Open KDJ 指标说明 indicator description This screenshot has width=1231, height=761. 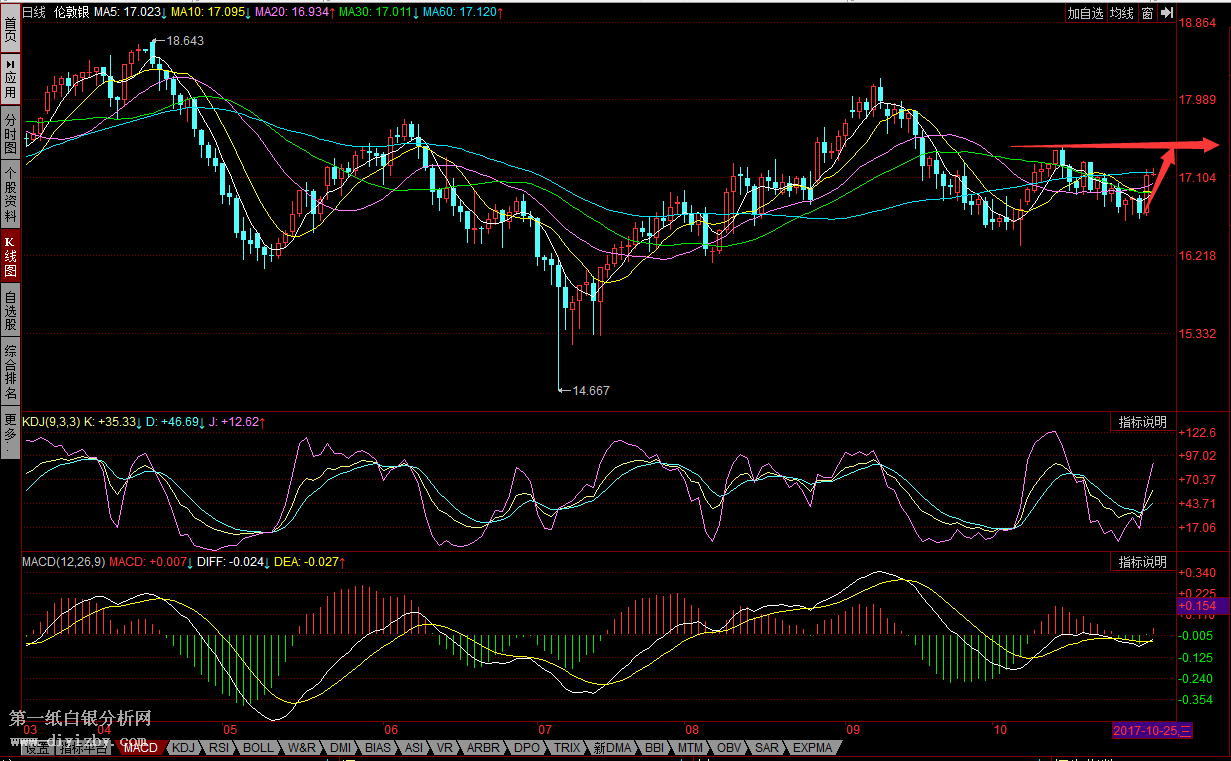coord(1142,422)
